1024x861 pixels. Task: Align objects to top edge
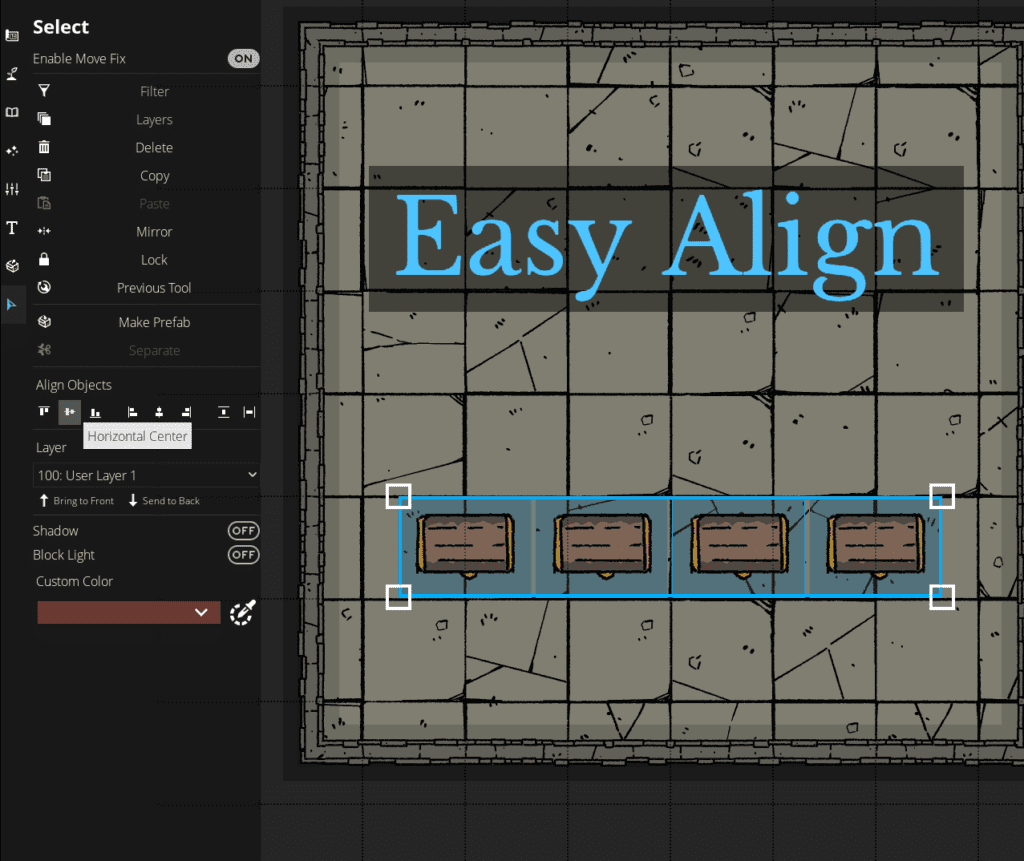point(44,412)
